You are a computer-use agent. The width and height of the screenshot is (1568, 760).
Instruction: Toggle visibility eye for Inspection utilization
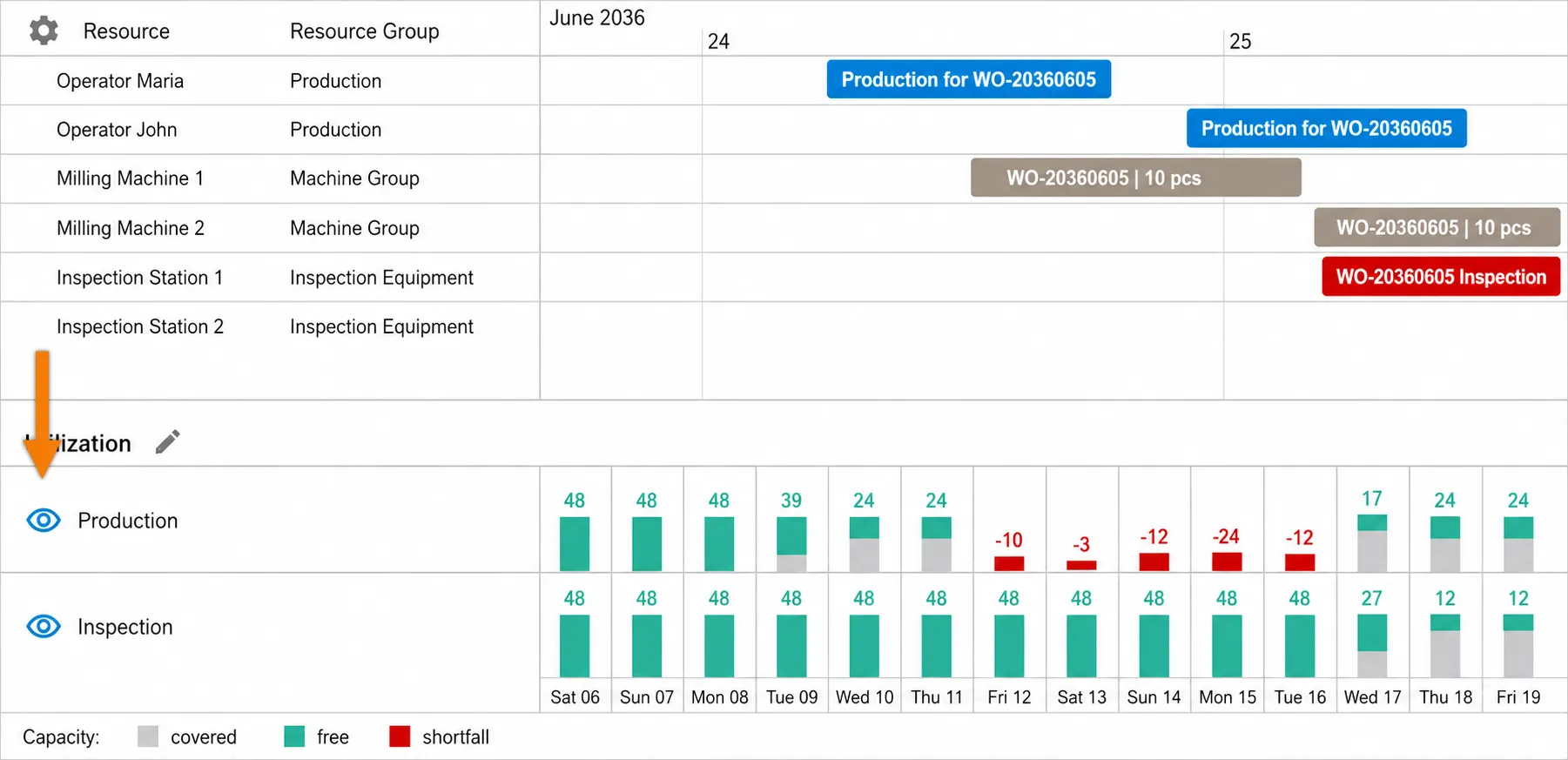pyautogui.click(x=44, y=626)
